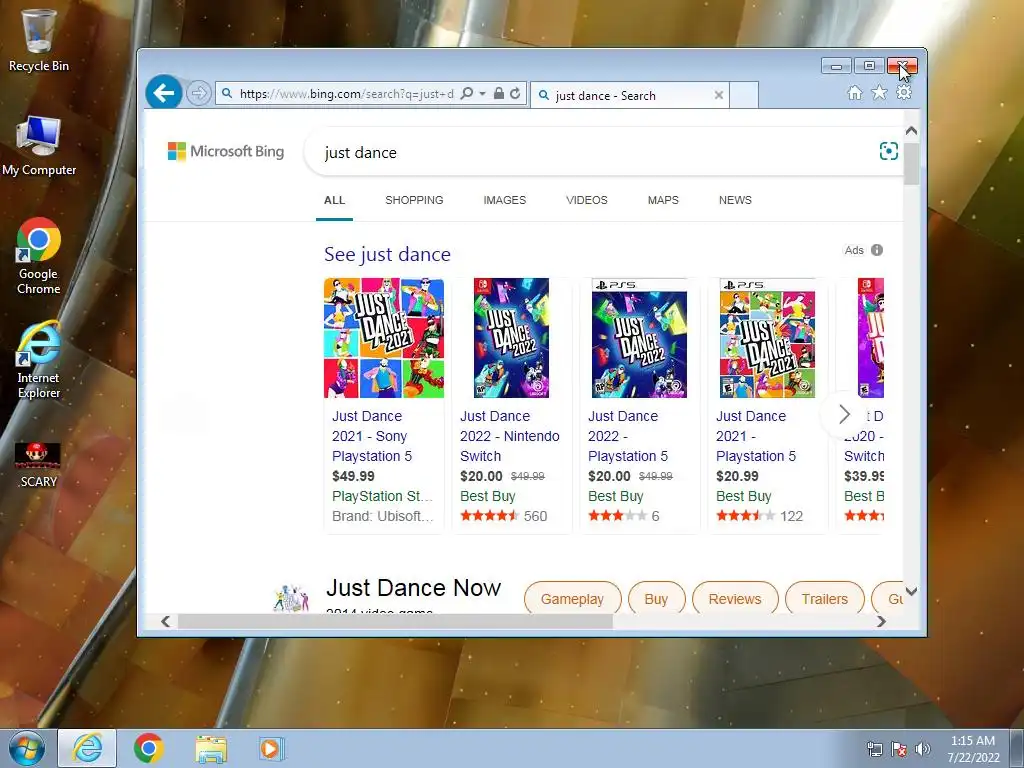Start visual search with camera icon

888,152
